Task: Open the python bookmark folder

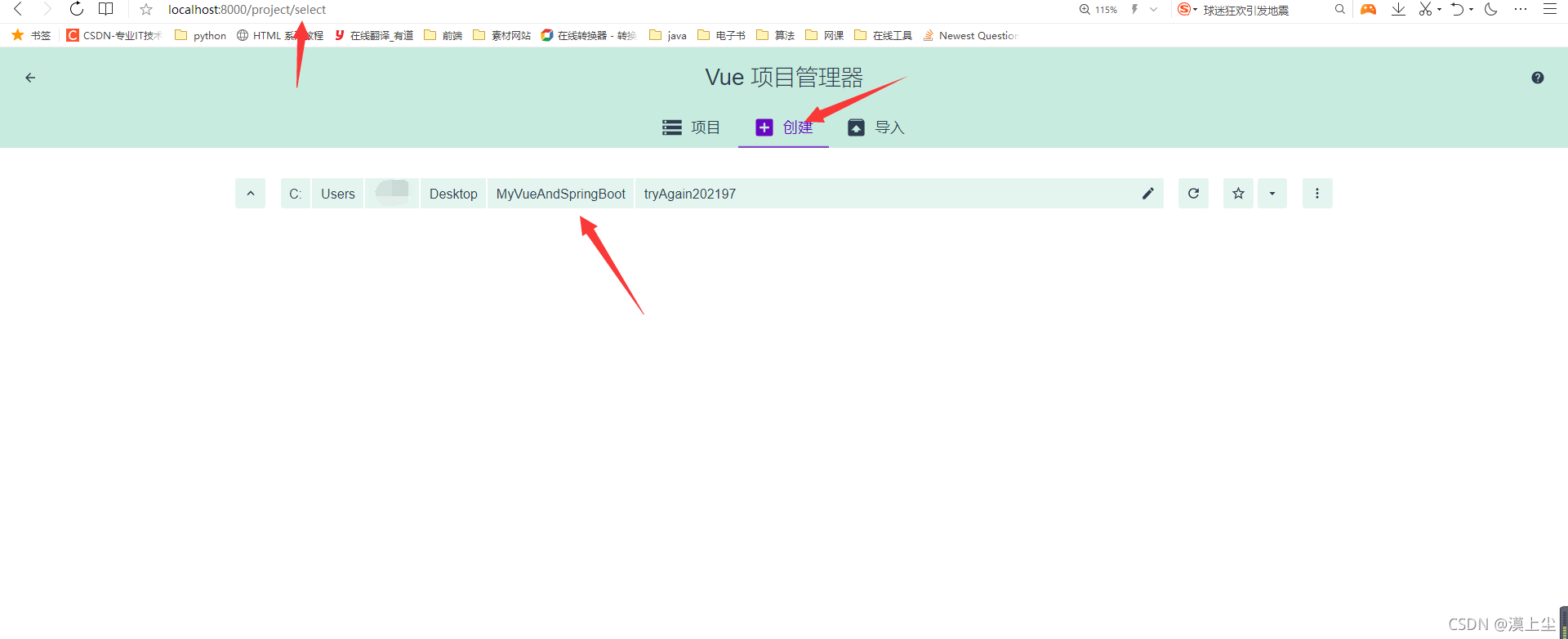Action: (201, 35)
